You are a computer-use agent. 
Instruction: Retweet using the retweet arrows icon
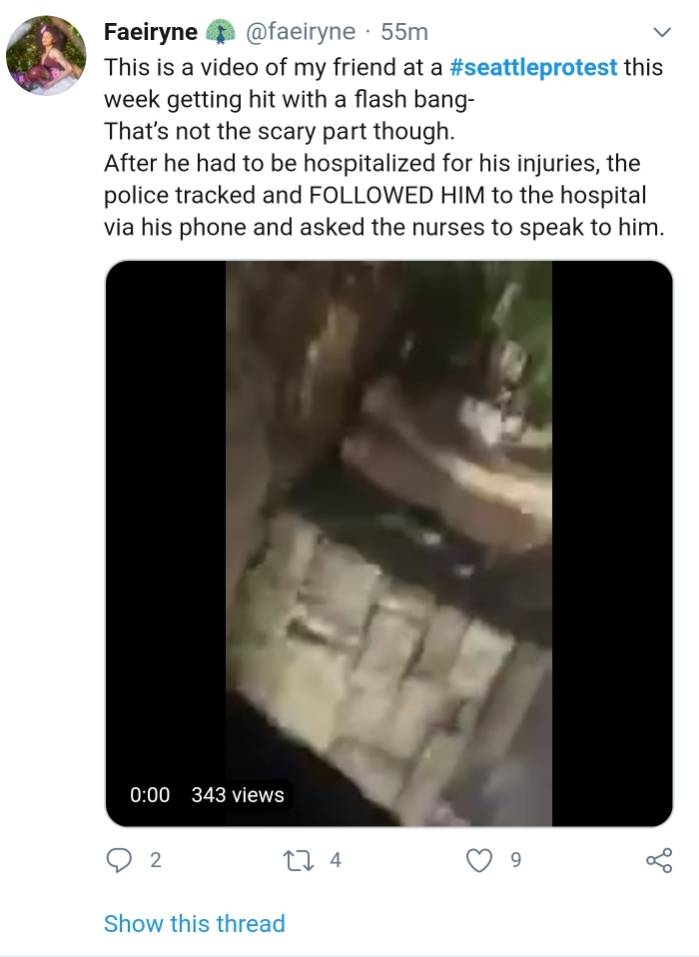coord(299,860)
